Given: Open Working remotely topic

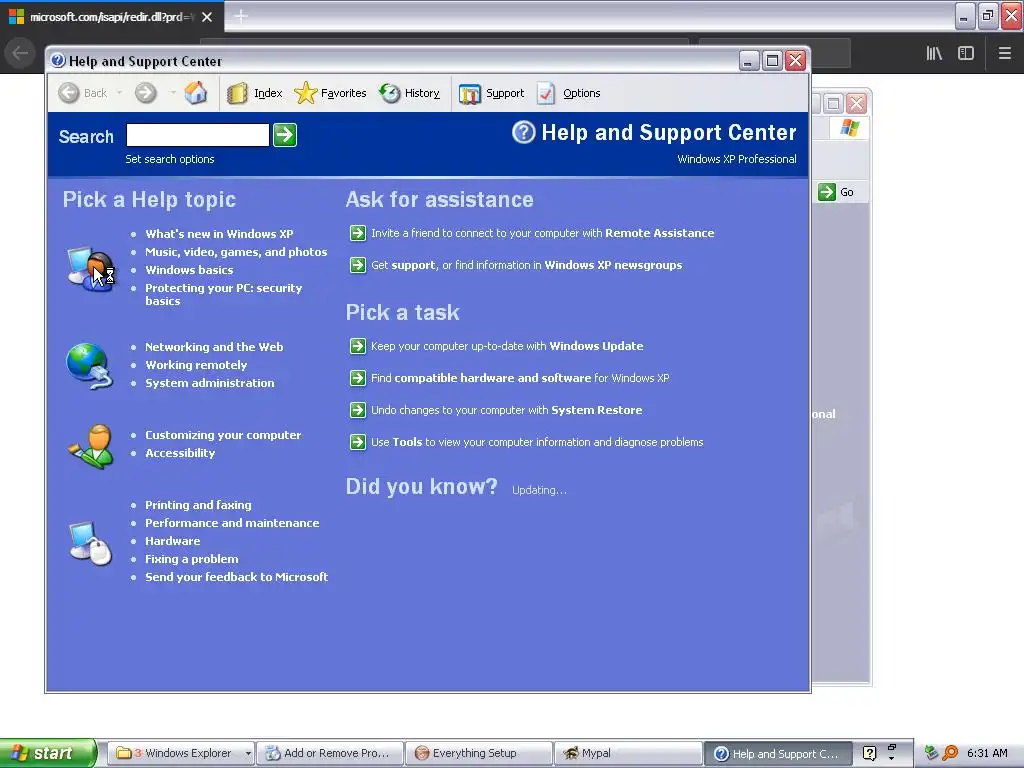Looking at the screenshot, I should click(196, 365).
